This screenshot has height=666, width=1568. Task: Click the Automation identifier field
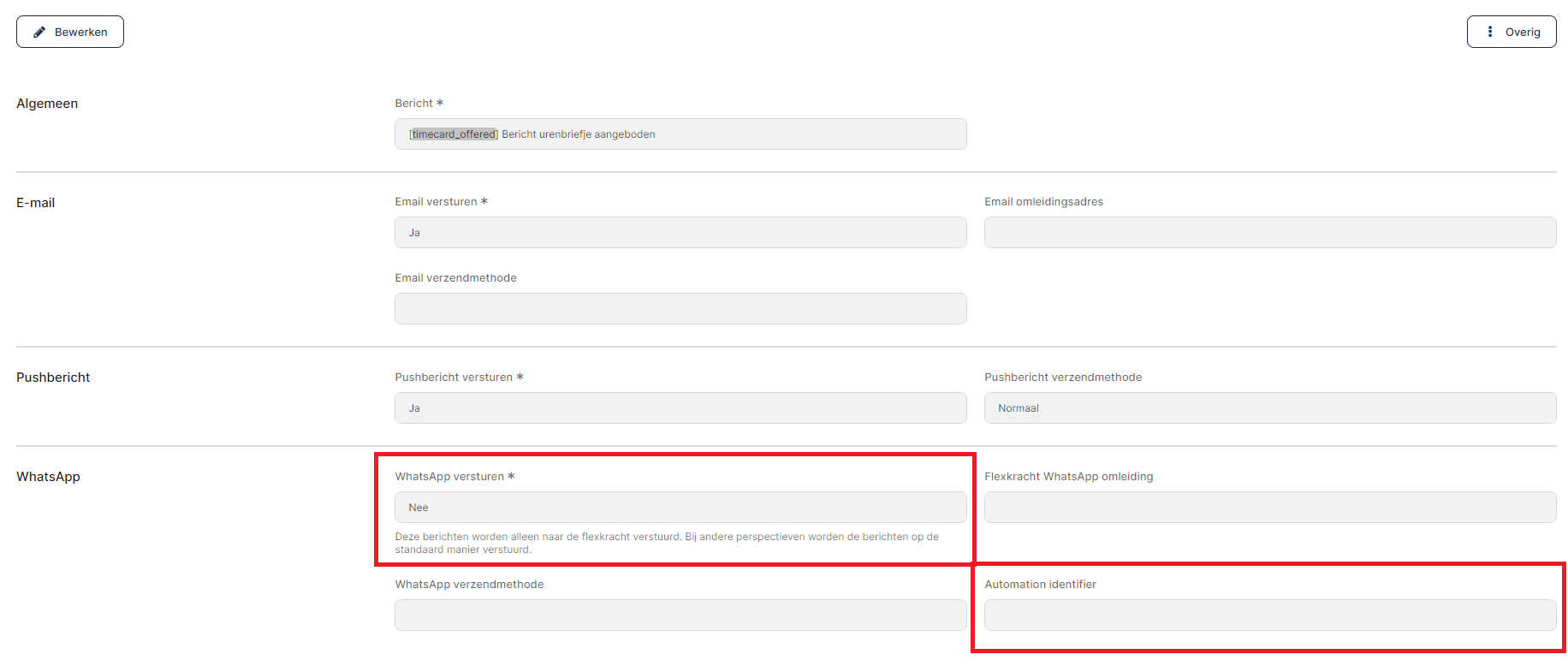(x=1270, y=615)
